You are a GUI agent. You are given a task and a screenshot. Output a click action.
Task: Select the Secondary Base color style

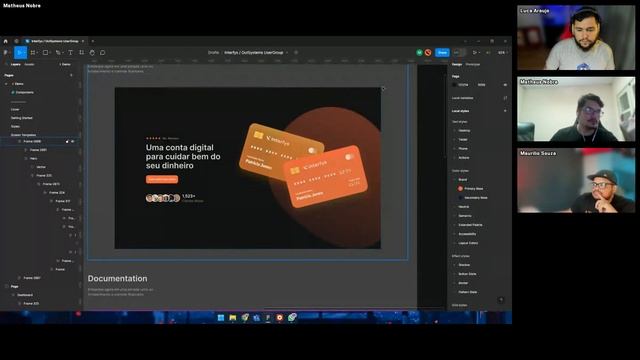(x=475, y=198)
